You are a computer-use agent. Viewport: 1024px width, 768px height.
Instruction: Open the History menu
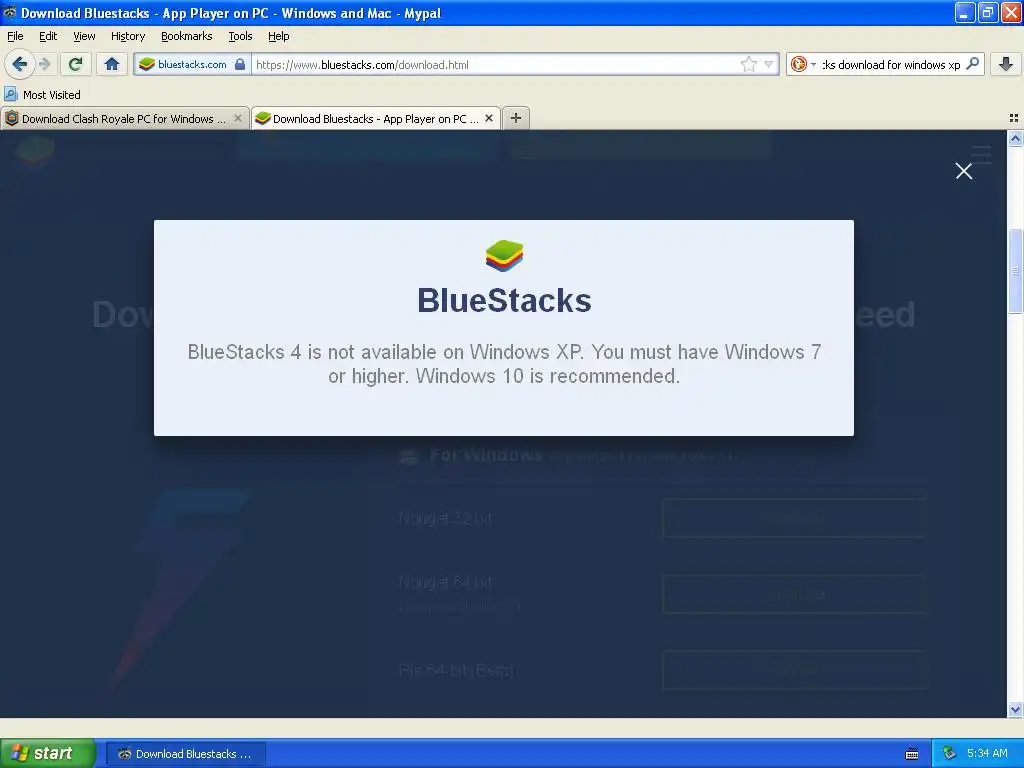(x=128, y=36)
